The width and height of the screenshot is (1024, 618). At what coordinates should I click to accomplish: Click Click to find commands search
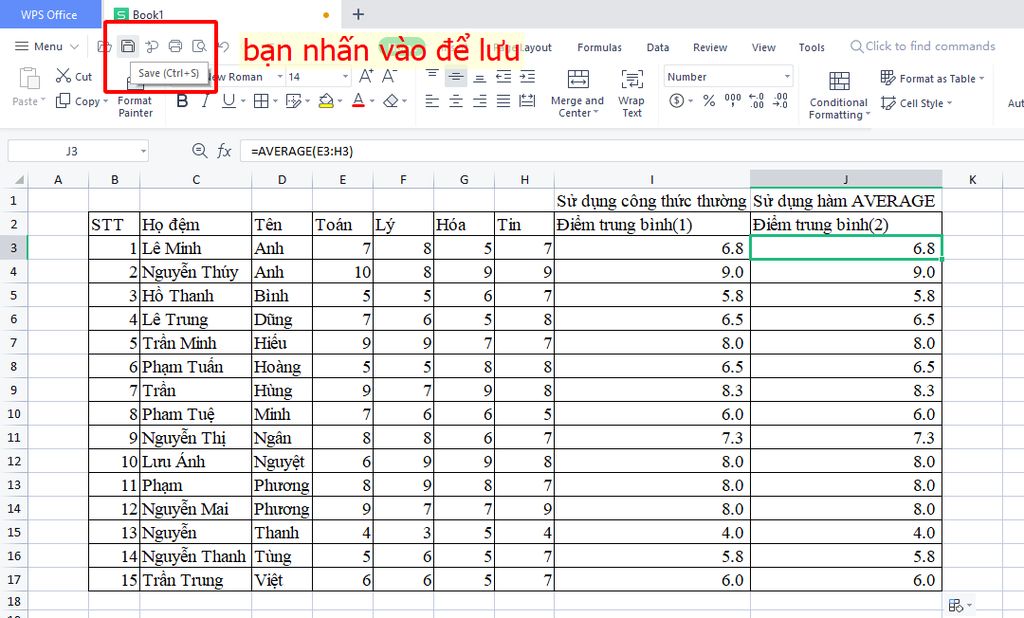[x=923, y=46]
